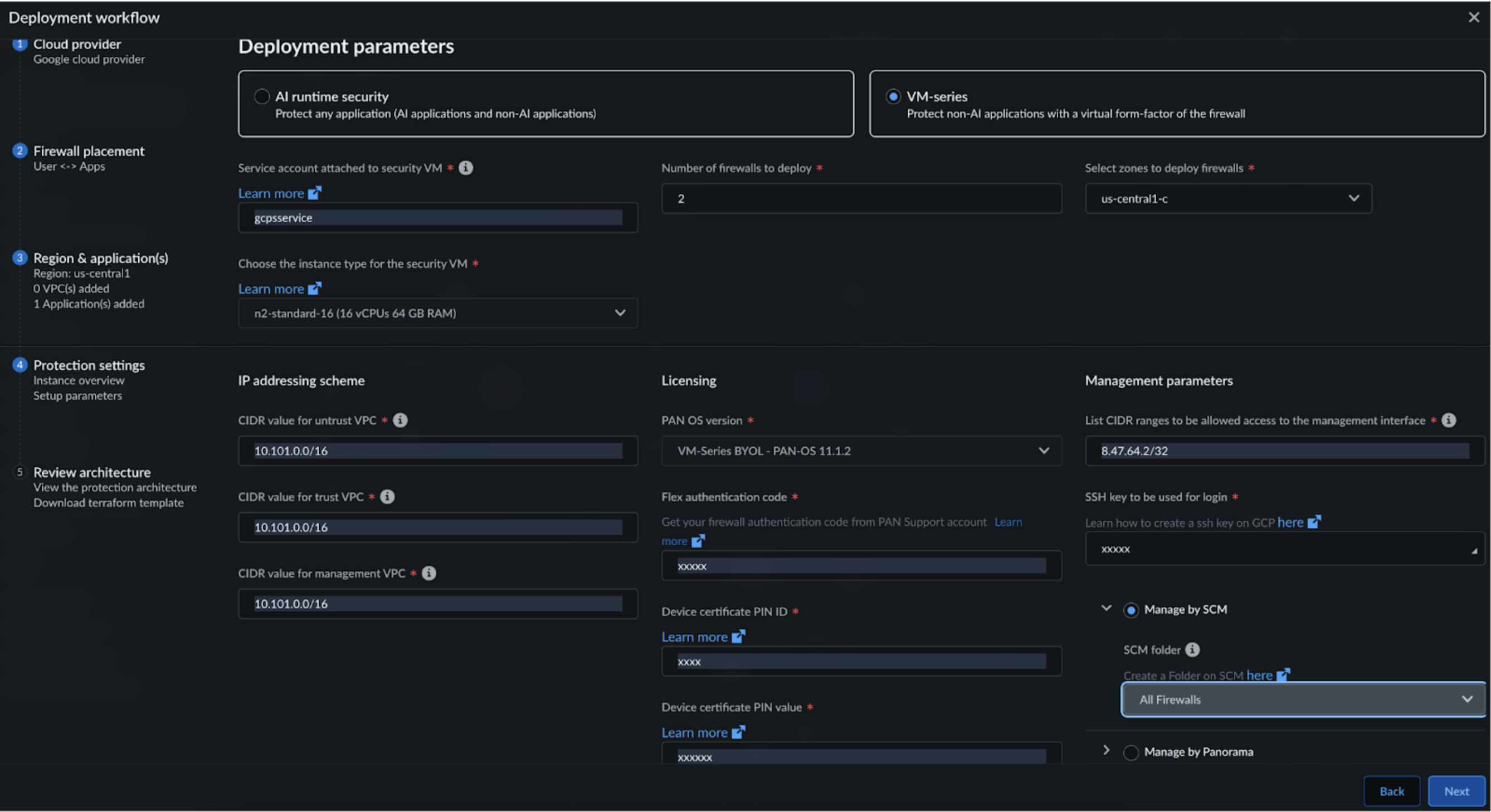Click the Number of firewalls to deploy field

[861, 198]
